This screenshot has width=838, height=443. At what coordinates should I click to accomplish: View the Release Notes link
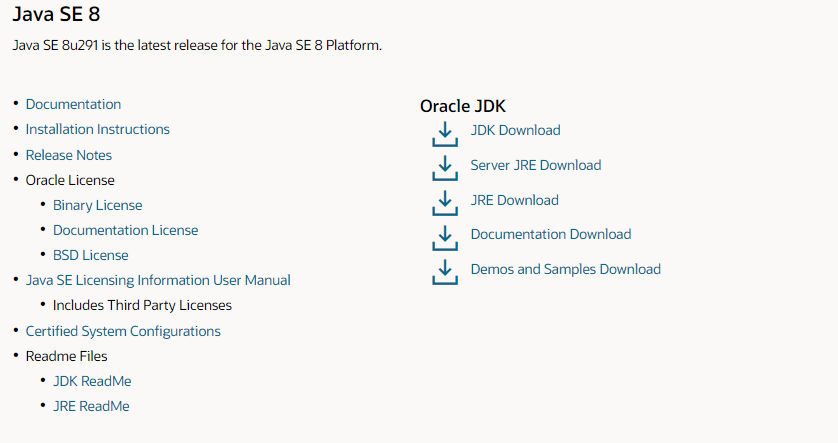coord(68,155)
